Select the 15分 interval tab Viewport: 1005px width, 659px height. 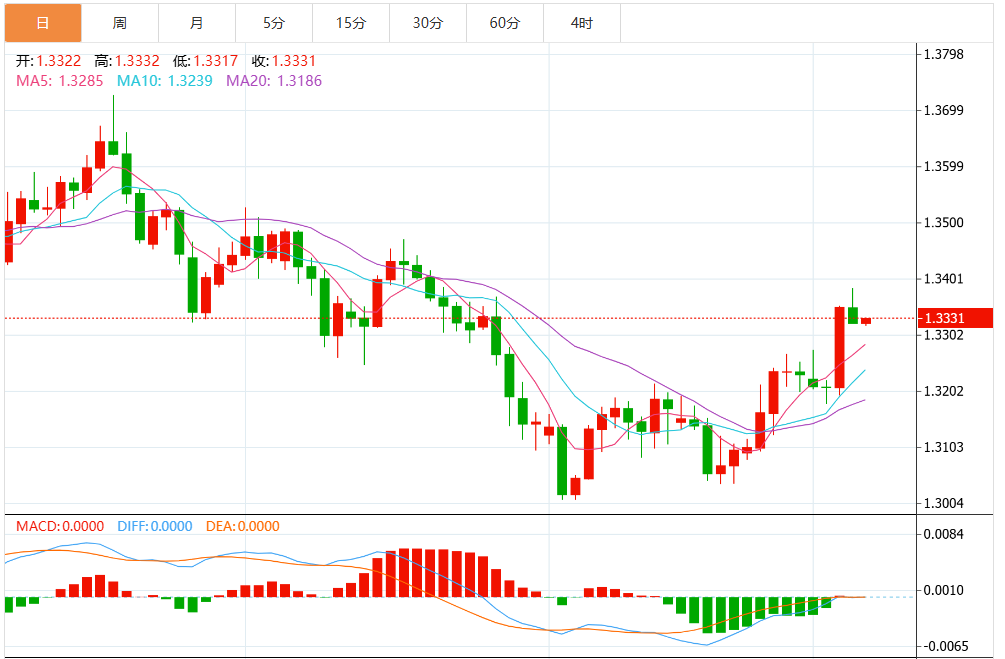(350, 22)
